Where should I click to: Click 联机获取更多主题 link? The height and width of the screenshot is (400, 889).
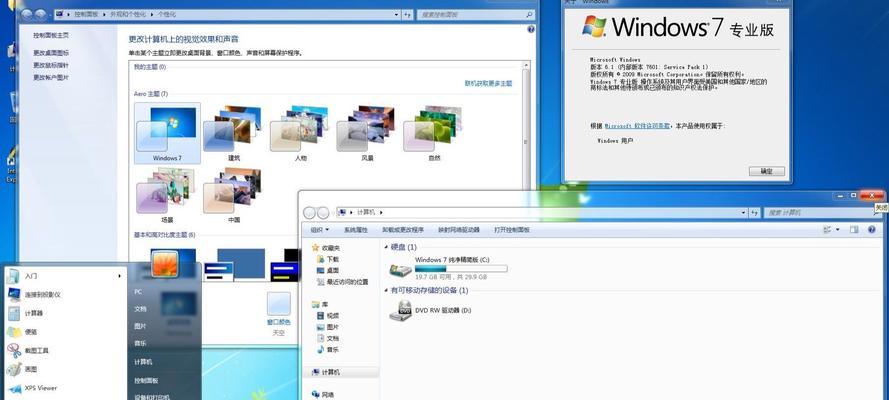[488, 83]
